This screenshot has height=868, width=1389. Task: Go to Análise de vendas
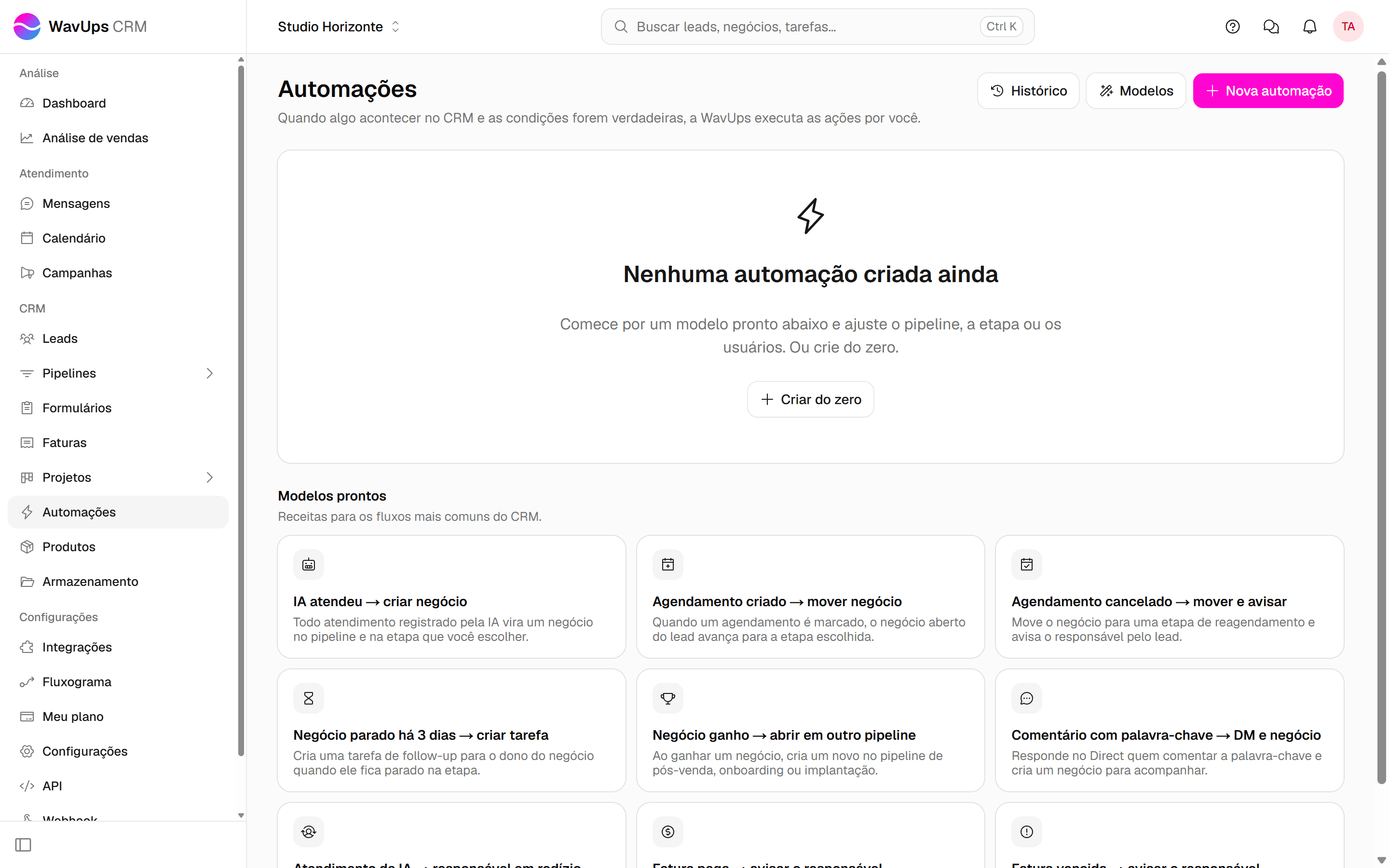click(118, 138)
